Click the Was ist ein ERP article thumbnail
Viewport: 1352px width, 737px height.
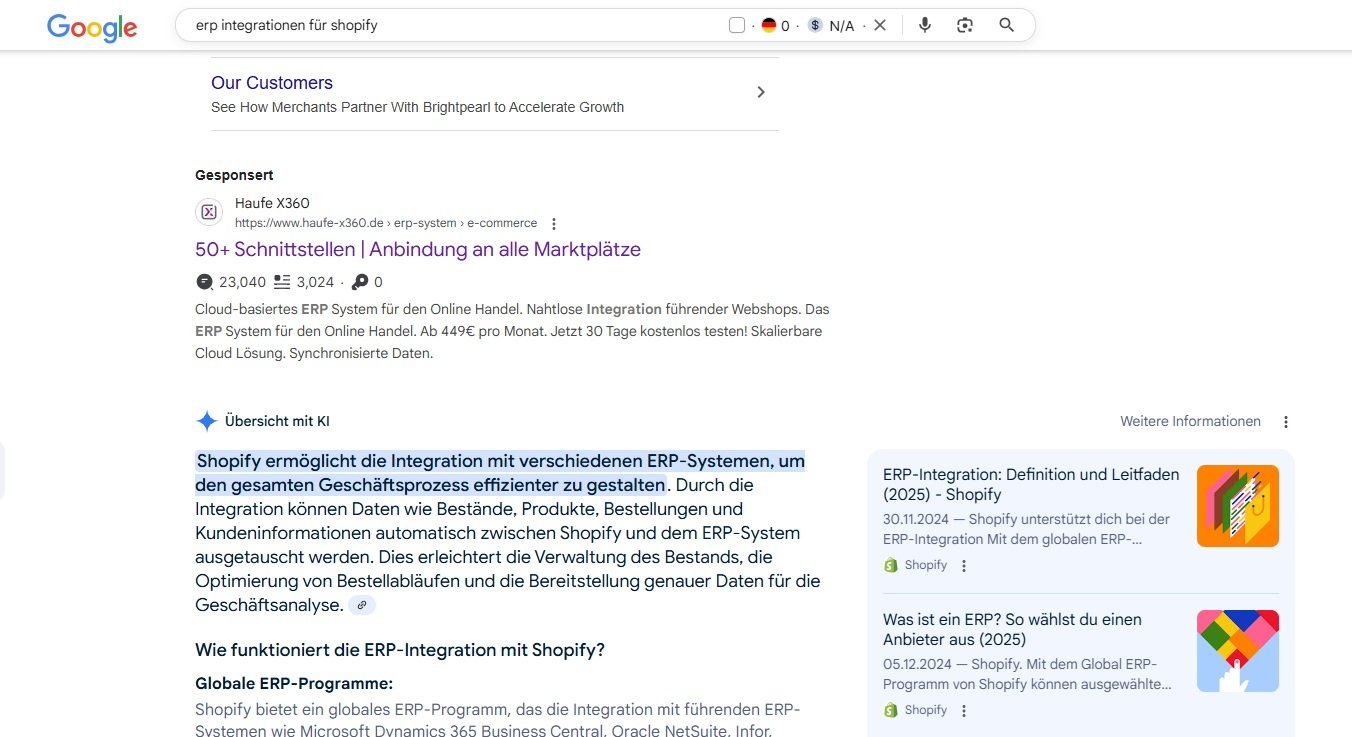point(1238,651)
